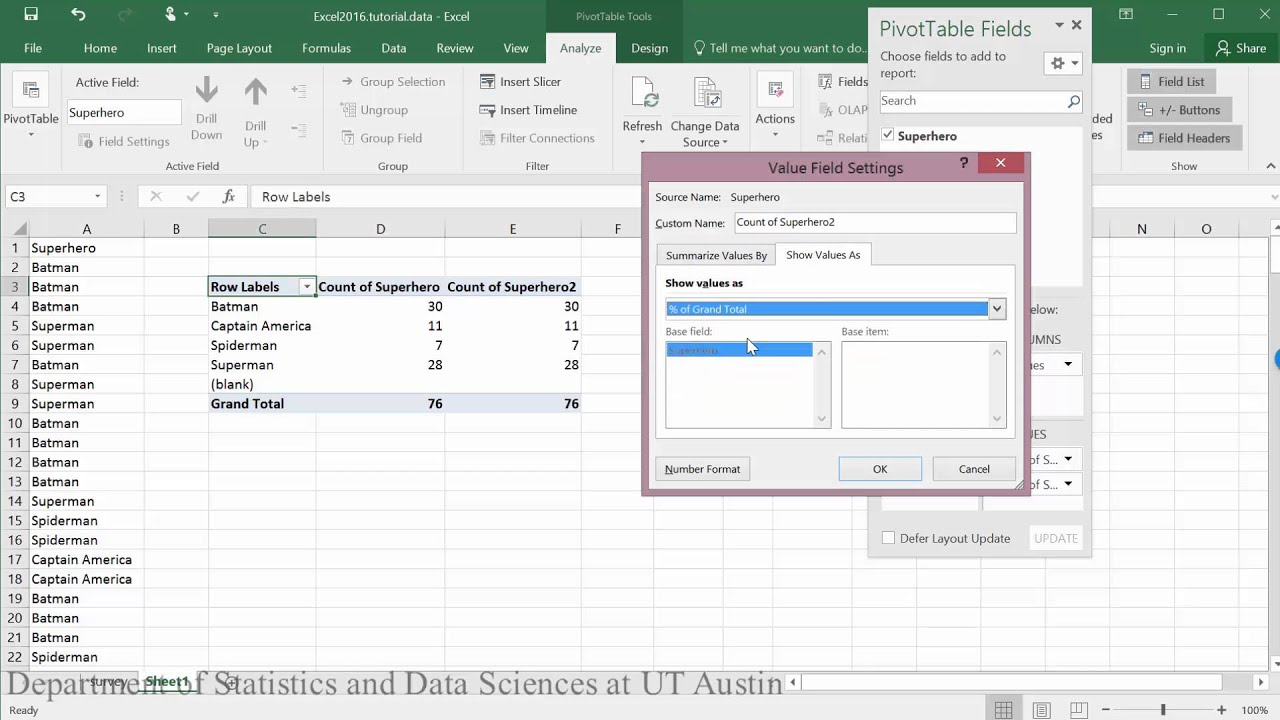1280x720 pixels.
Task: Click zoom in plus on status bar
Action: pyautogui.click(x=1221, y=710)
